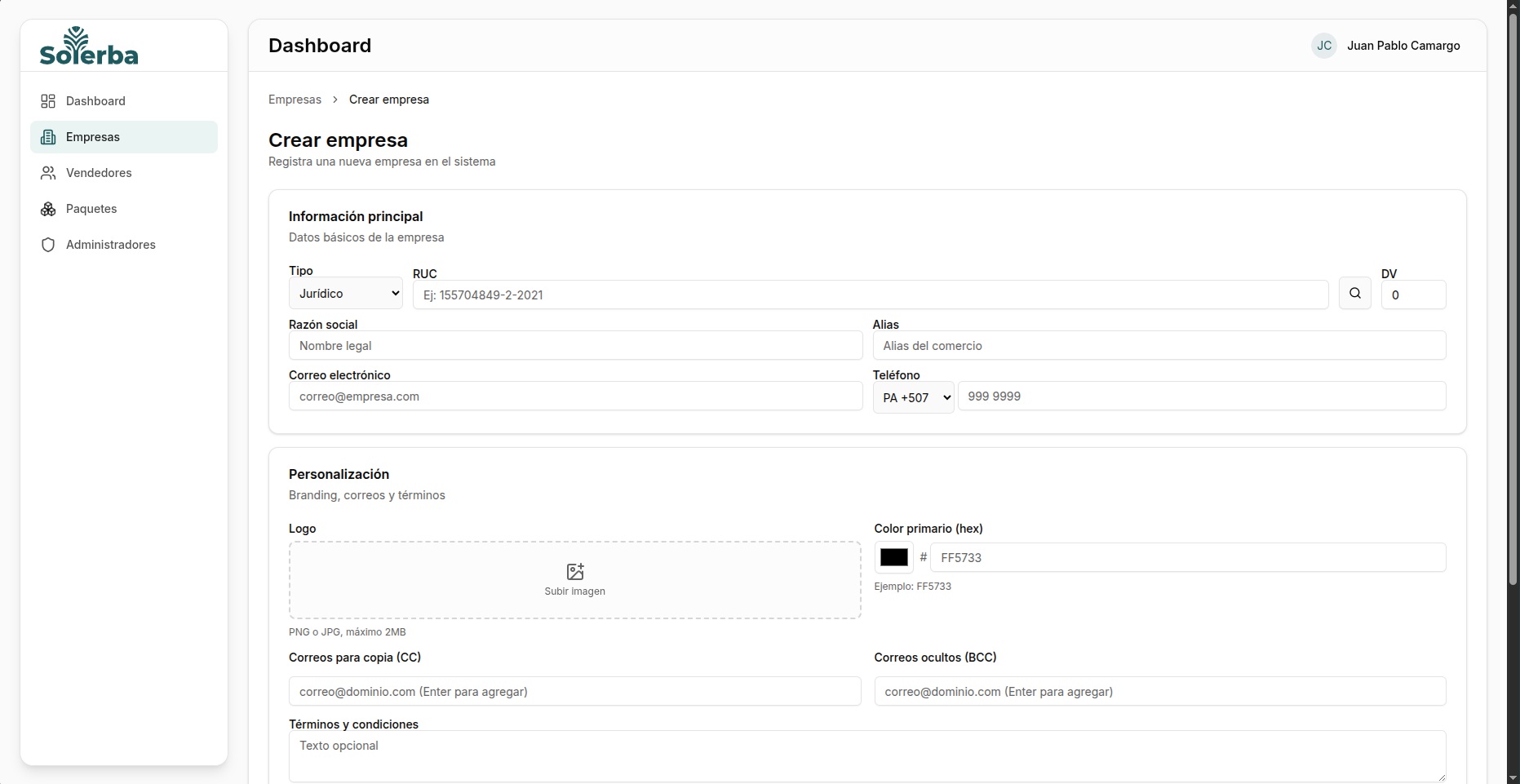Click the Empresas breadcrumb link
The width and height of the screenshot is (1520, 784).
click(x=295, y=100)
